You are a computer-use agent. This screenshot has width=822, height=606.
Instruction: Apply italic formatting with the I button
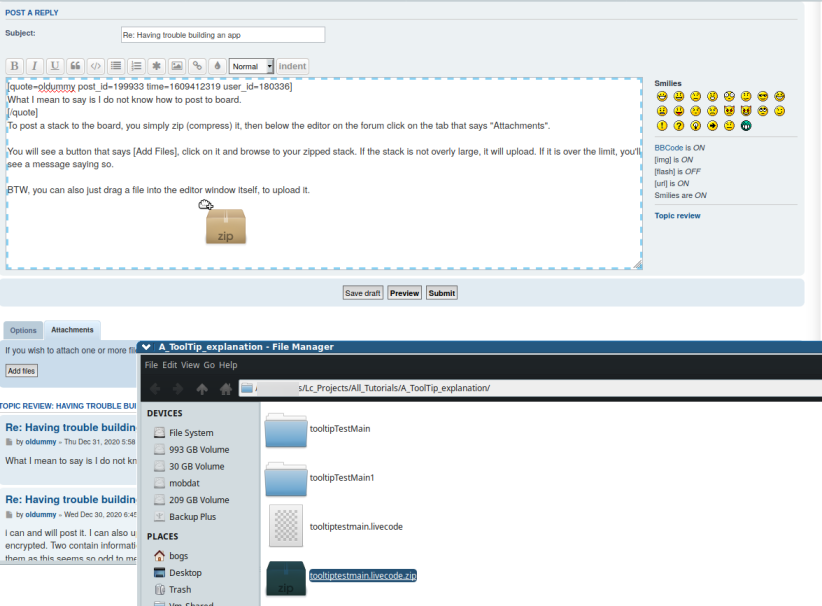click(x=35, y=66)
